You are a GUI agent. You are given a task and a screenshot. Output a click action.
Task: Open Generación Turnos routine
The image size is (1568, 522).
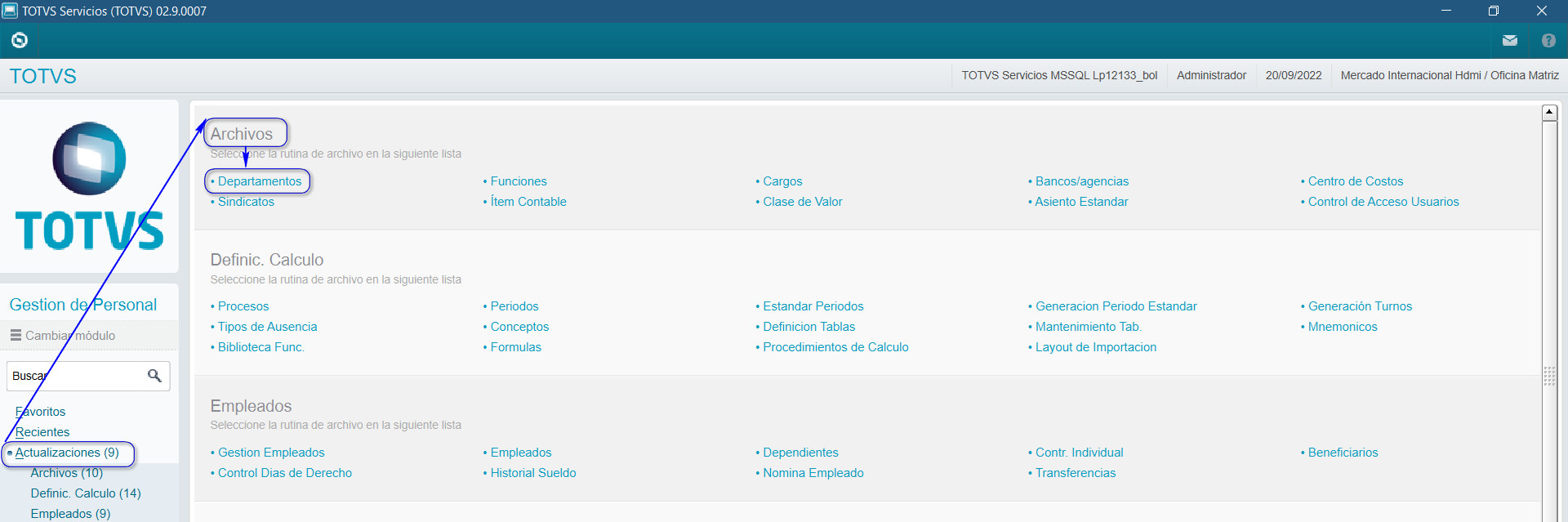(x=1360, y=306)
